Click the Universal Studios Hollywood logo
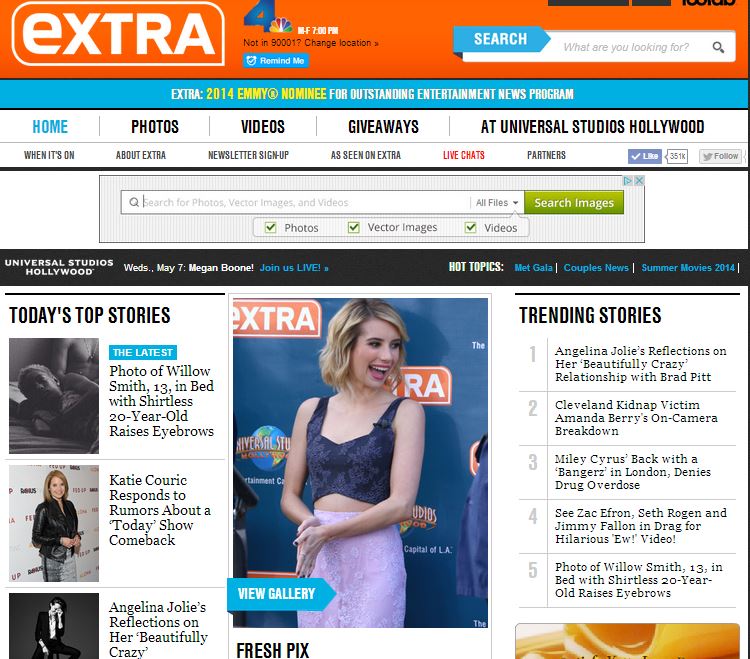750x659 pixels. tap(59, 267)
